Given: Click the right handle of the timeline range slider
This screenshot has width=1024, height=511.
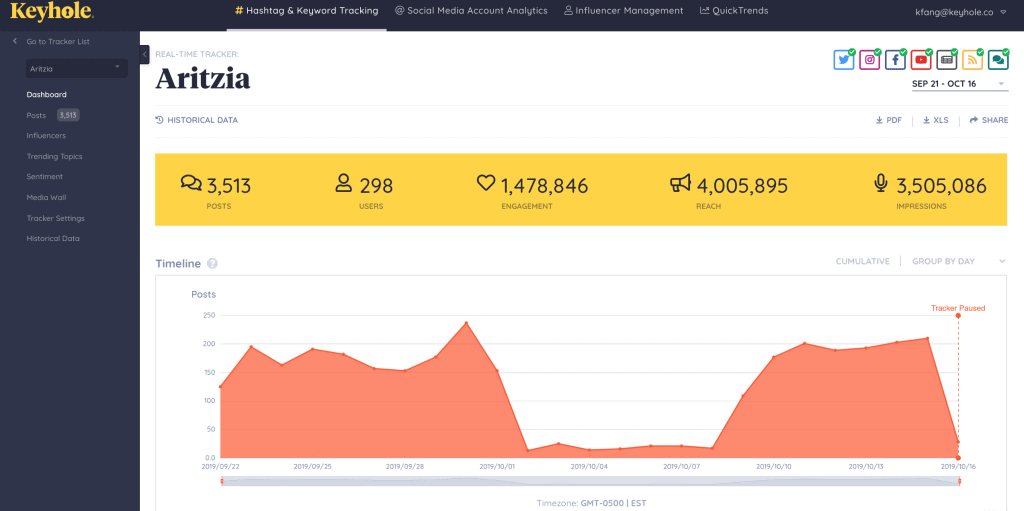Looking at the screenshot, I should pos(959,482).
